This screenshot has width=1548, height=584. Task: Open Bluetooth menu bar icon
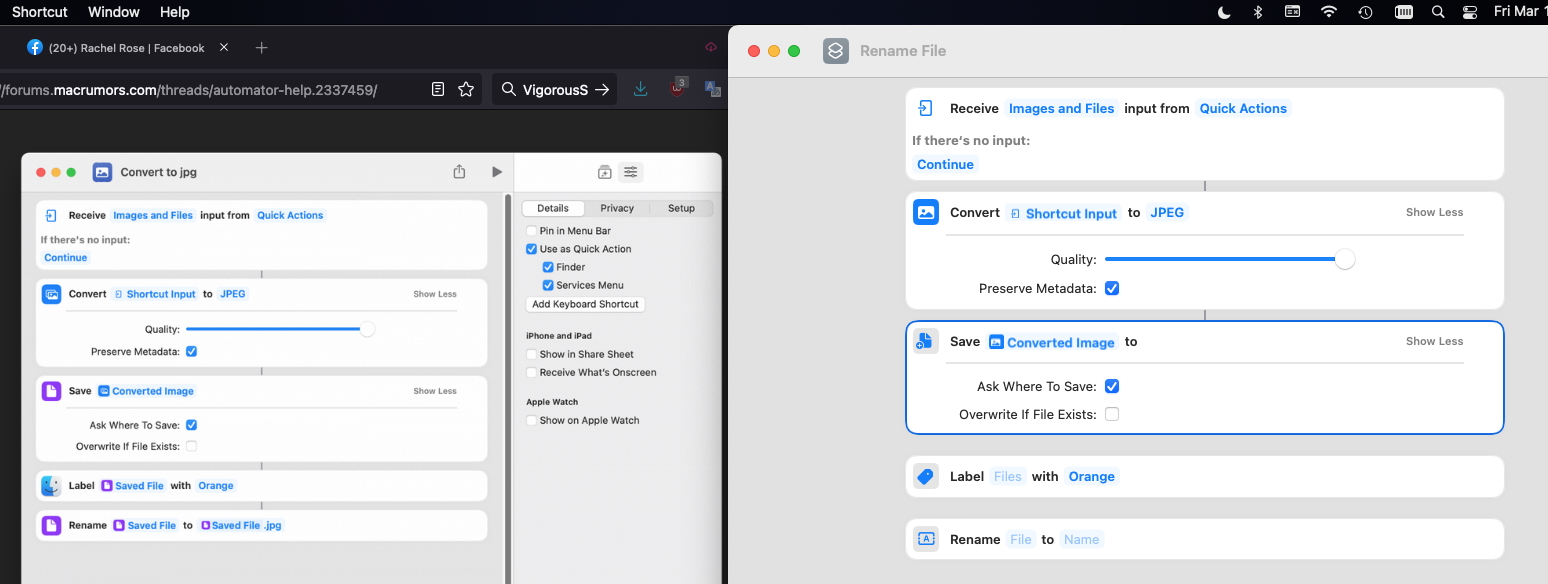pyautogui.click(x=1258, y=12)
